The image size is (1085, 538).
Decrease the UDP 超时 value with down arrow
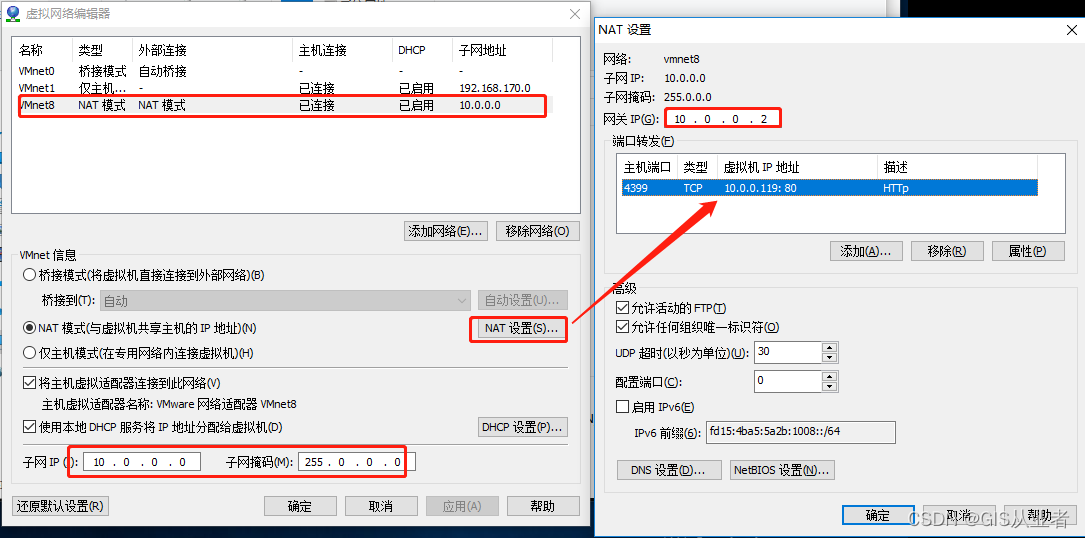pos(830,357)
